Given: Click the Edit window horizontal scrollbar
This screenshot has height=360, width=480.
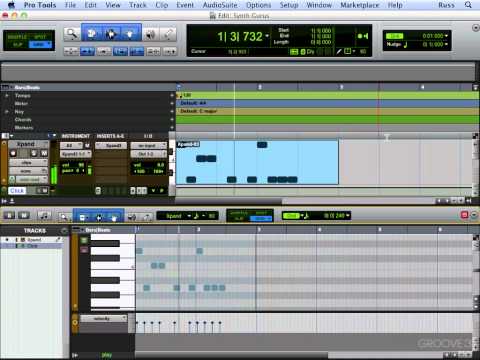Looking at the screenshot, I should 229,201.
